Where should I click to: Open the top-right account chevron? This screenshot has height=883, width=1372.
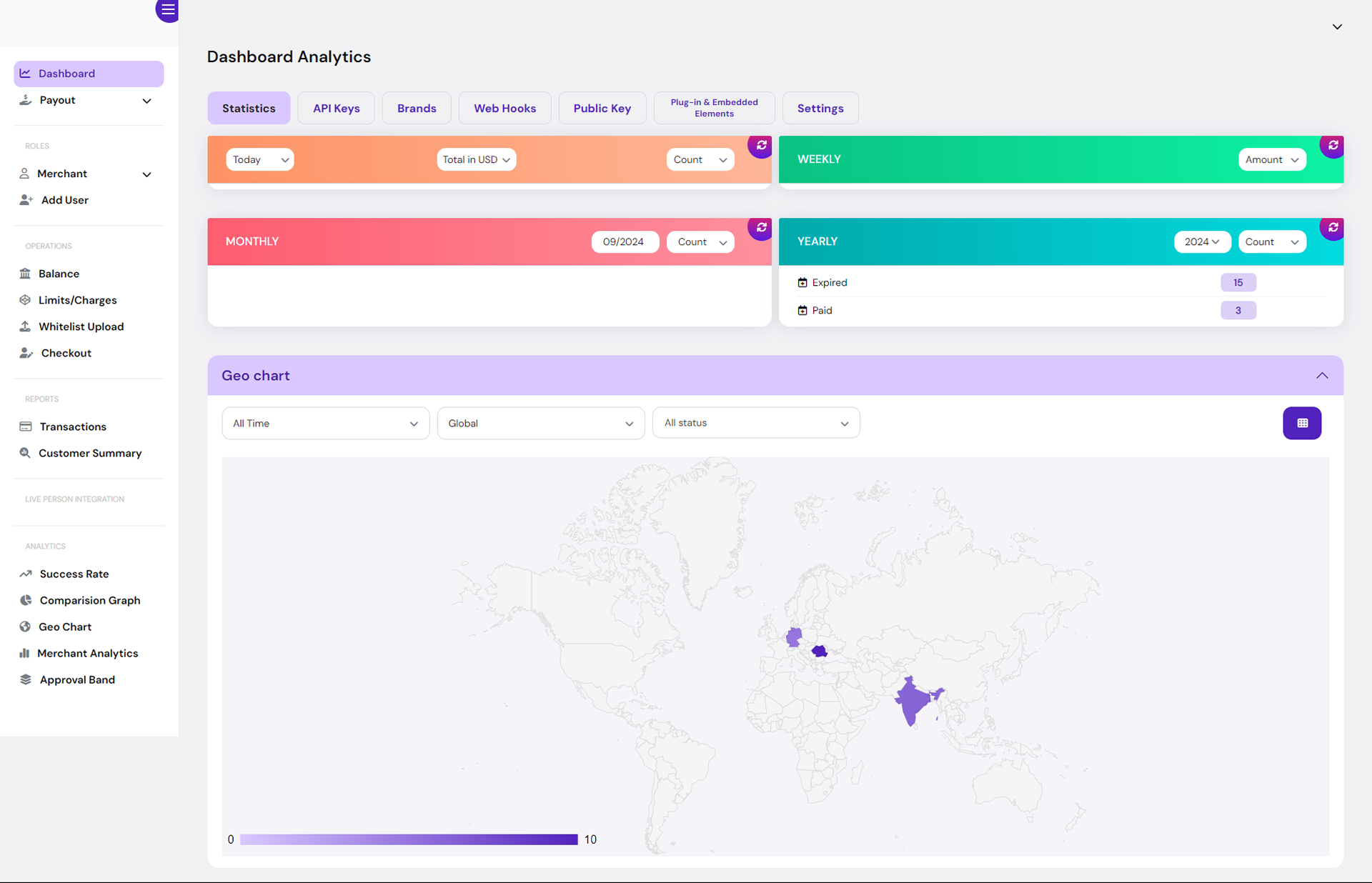(x=1337, y=26)
